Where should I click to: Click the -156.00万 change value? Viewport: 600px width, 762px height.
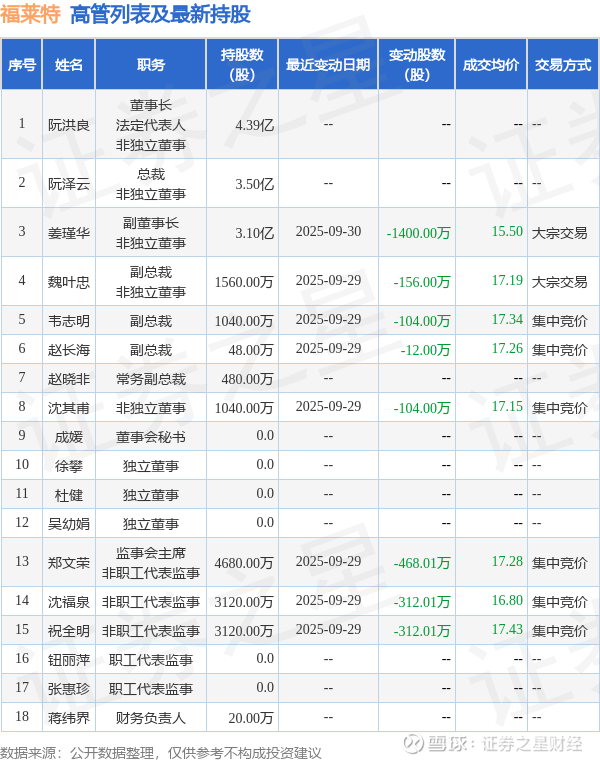[422, 282]
